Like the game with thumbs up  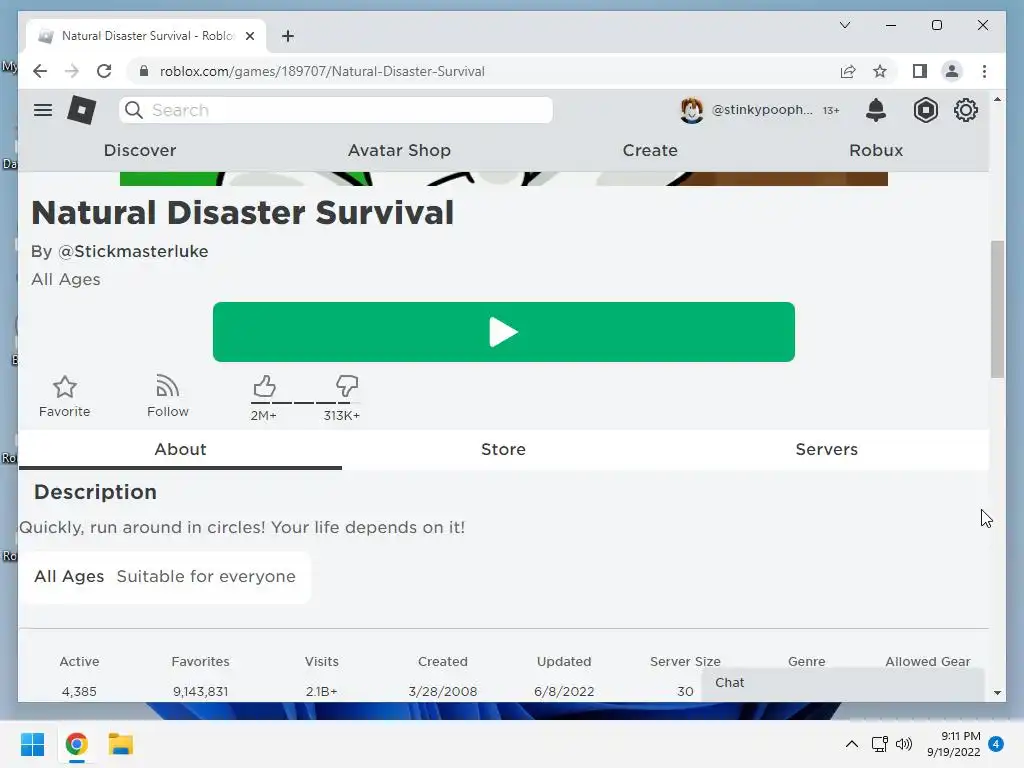(264, 387)
